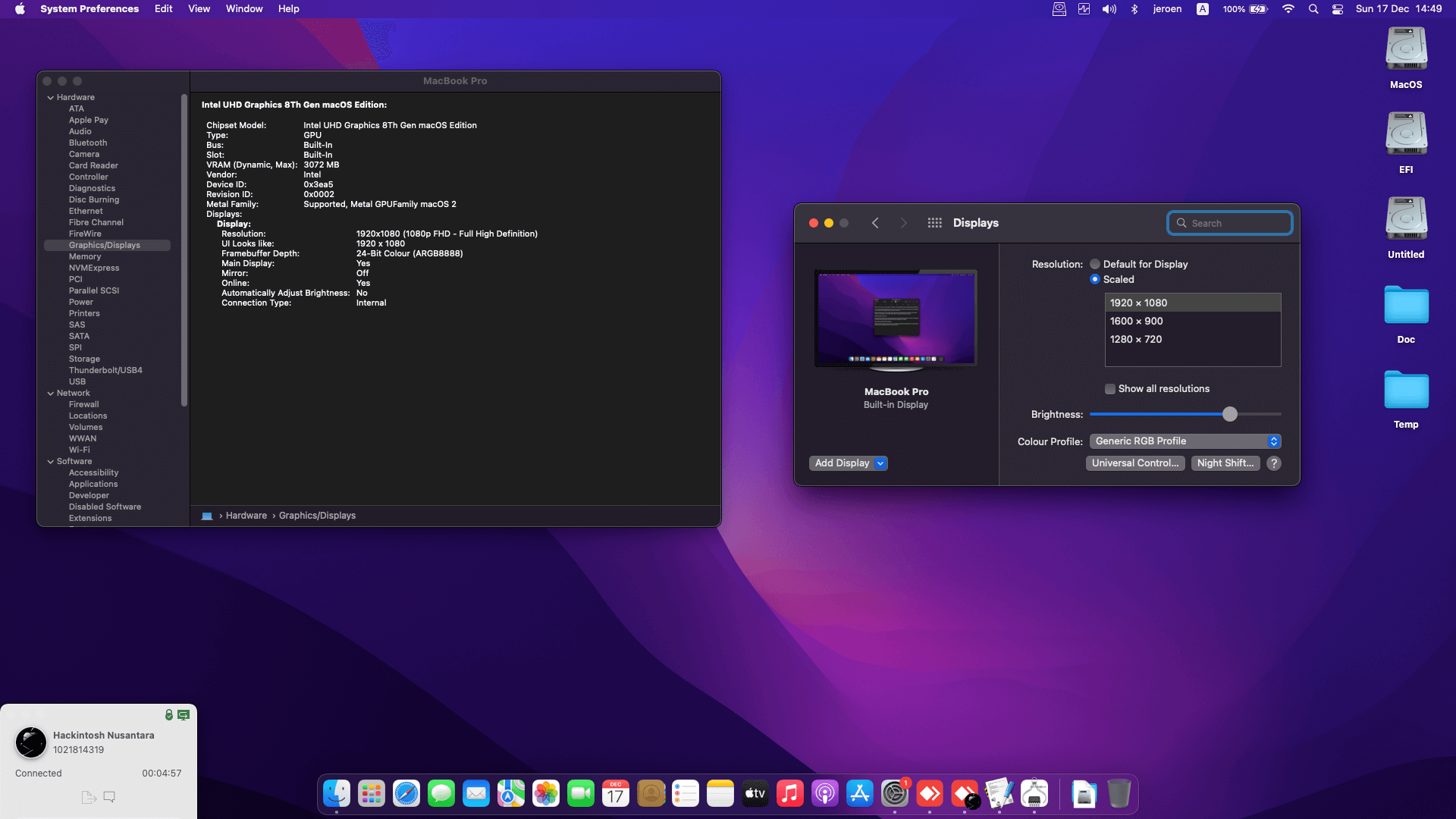Open the Trash in the dock
The image size is (1456, 819).
click(x=1119, y=794)
